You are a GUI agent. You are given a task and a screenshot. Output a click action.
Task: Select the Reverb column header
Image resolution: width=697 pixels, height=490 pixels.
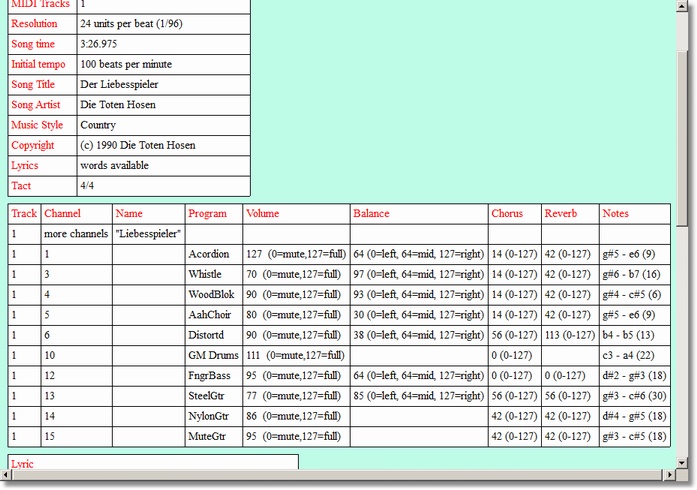tap(561, 214)
